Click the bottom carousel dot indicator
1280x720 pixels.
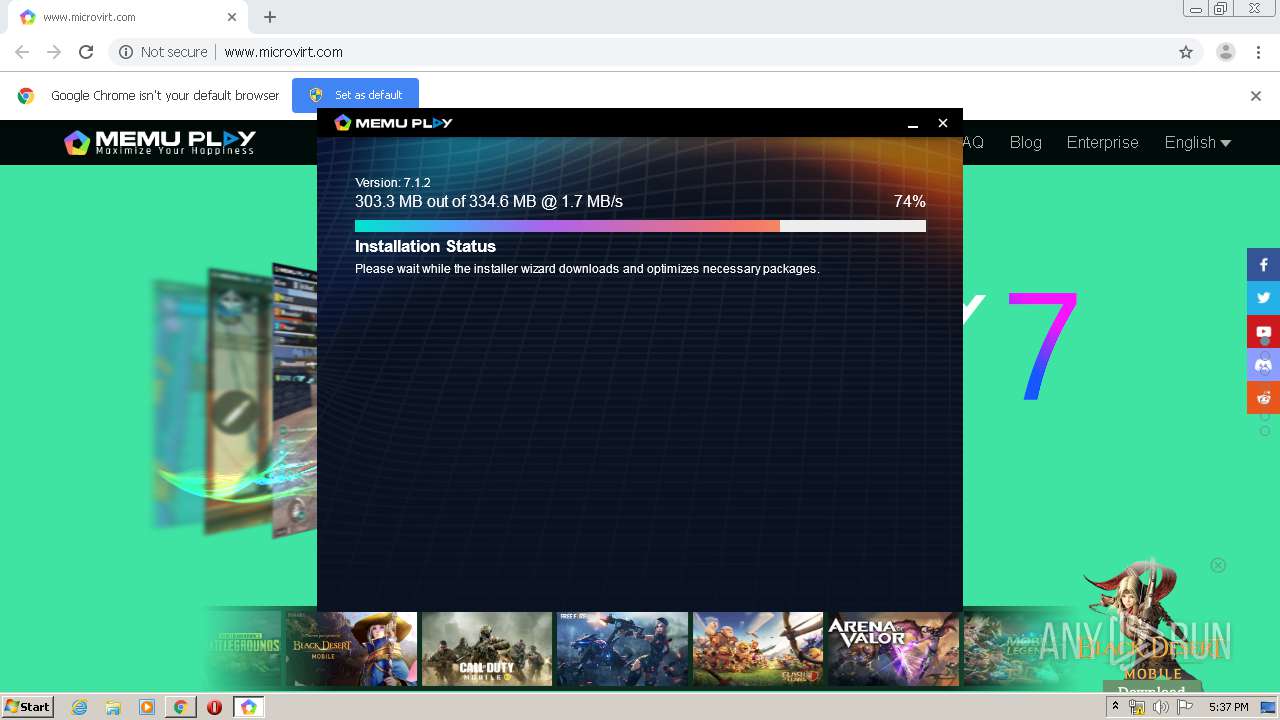coord(1265,431)
